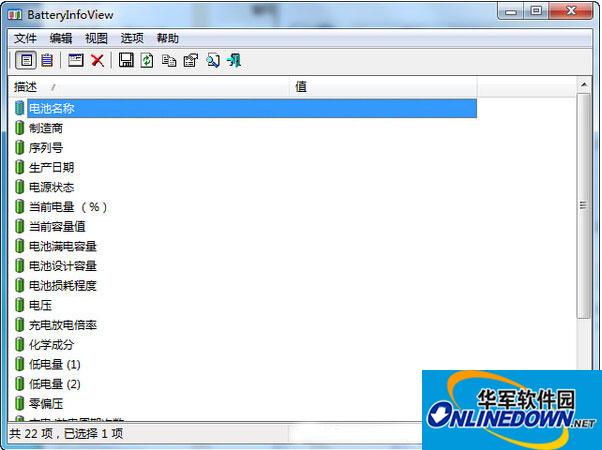Select the battery information view toolbar icon
602x450 pixels.
pos(26,60)
